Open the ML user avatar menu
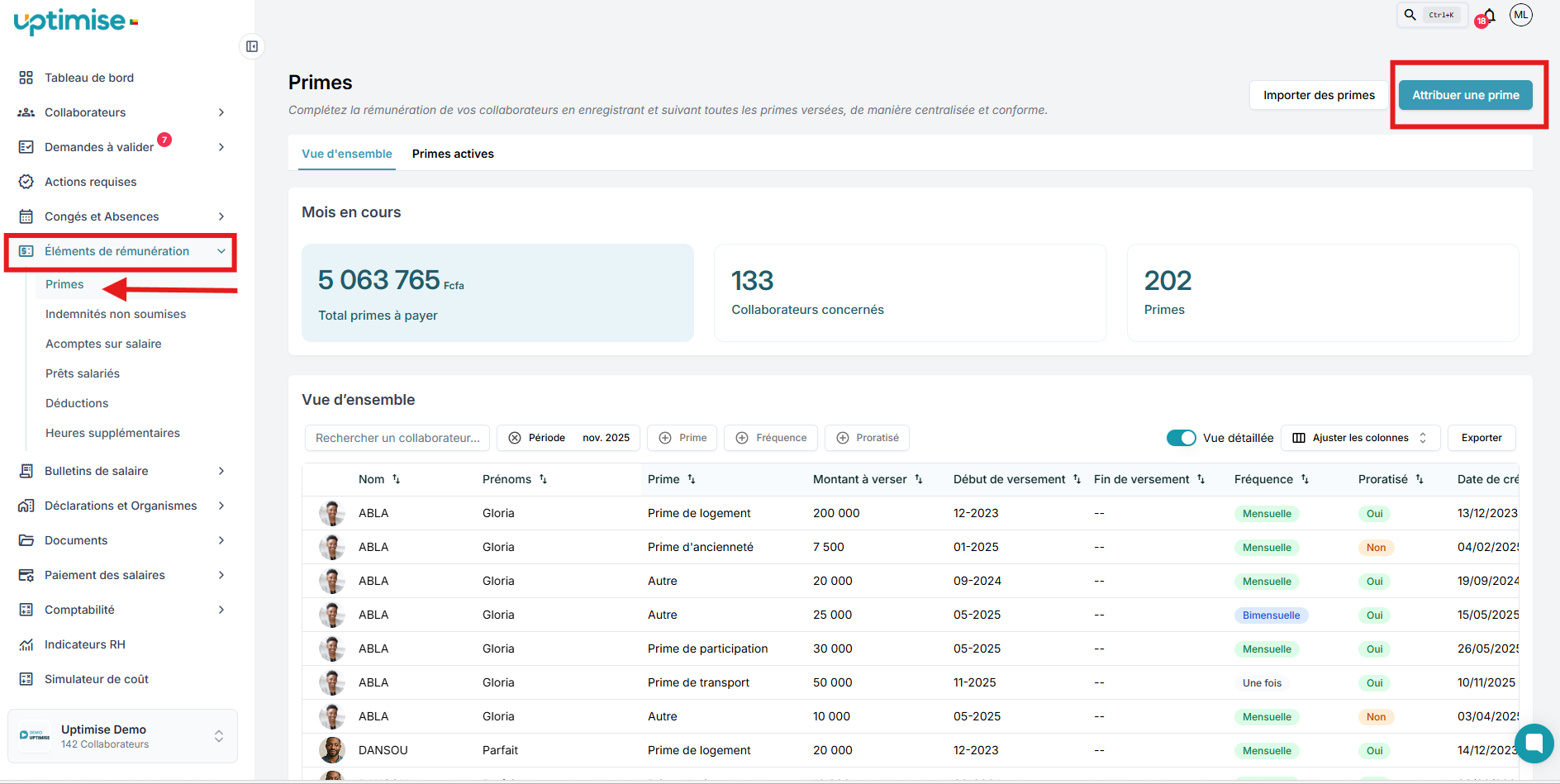Screen dimensions: 1560x784 pyautogui.click(x=1520, y=15)
